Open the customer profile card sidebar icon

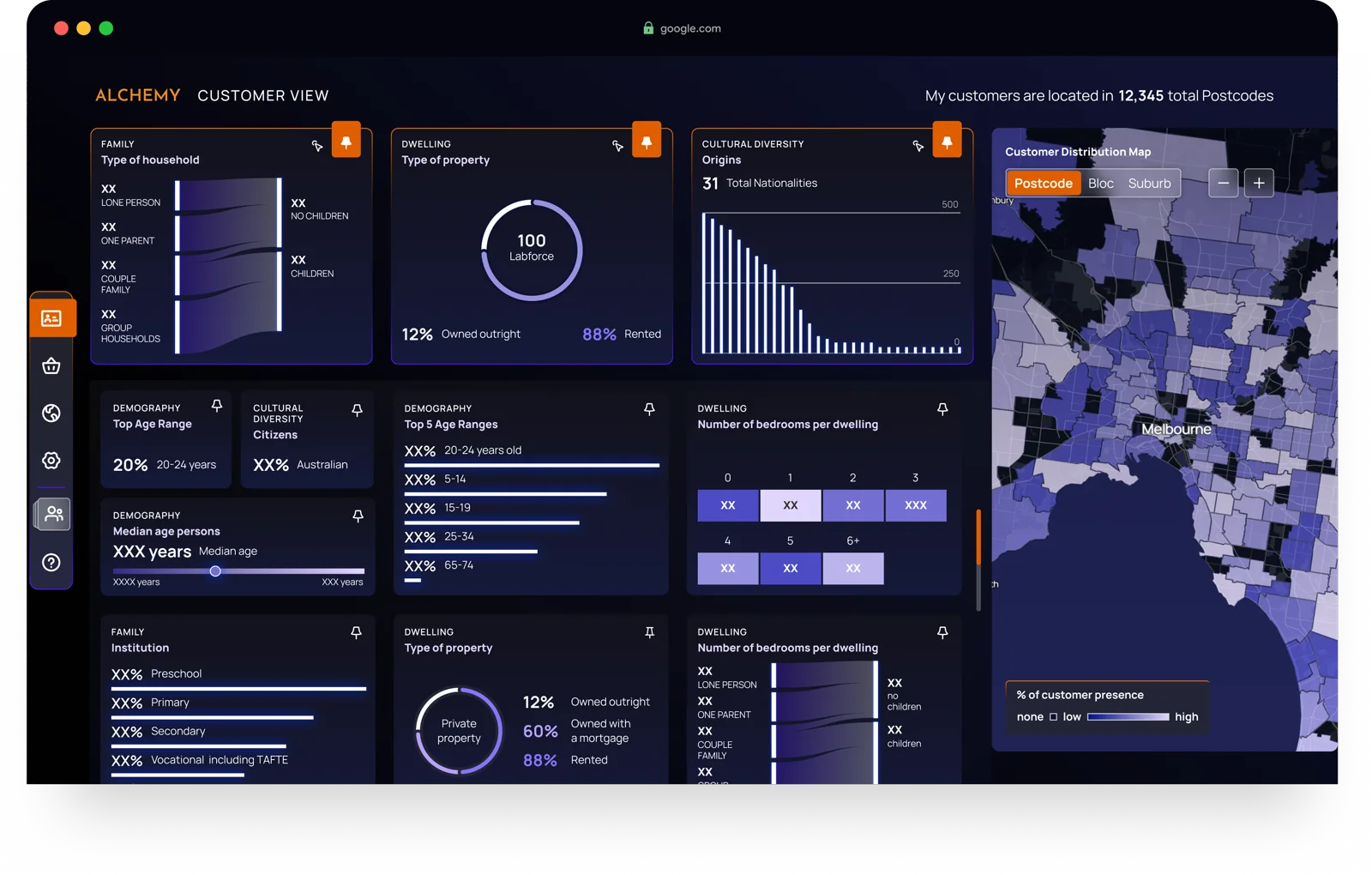[x=51, y=318]
